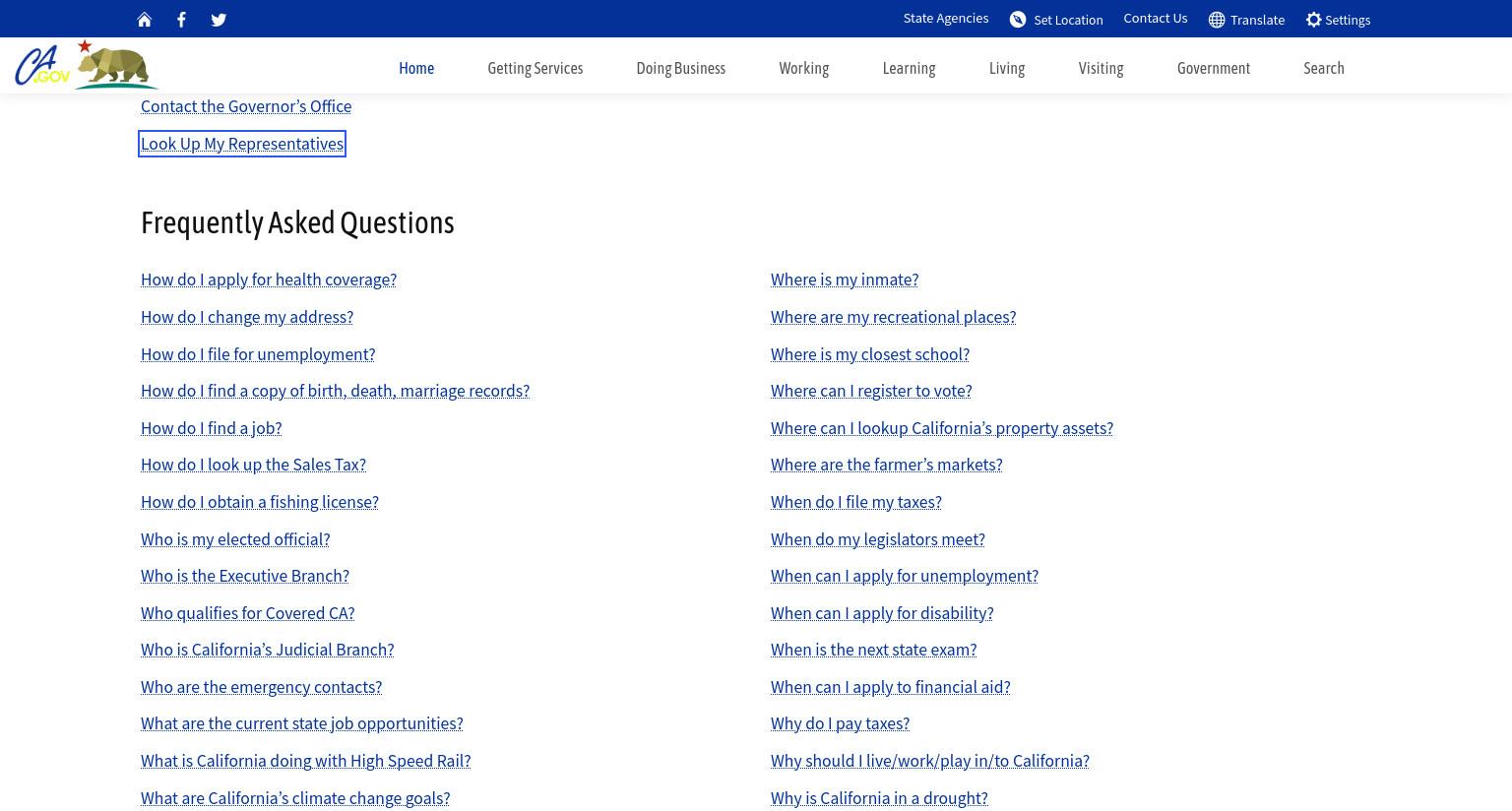
Task: Open the Facebook icon link
Action: point(181,20)
